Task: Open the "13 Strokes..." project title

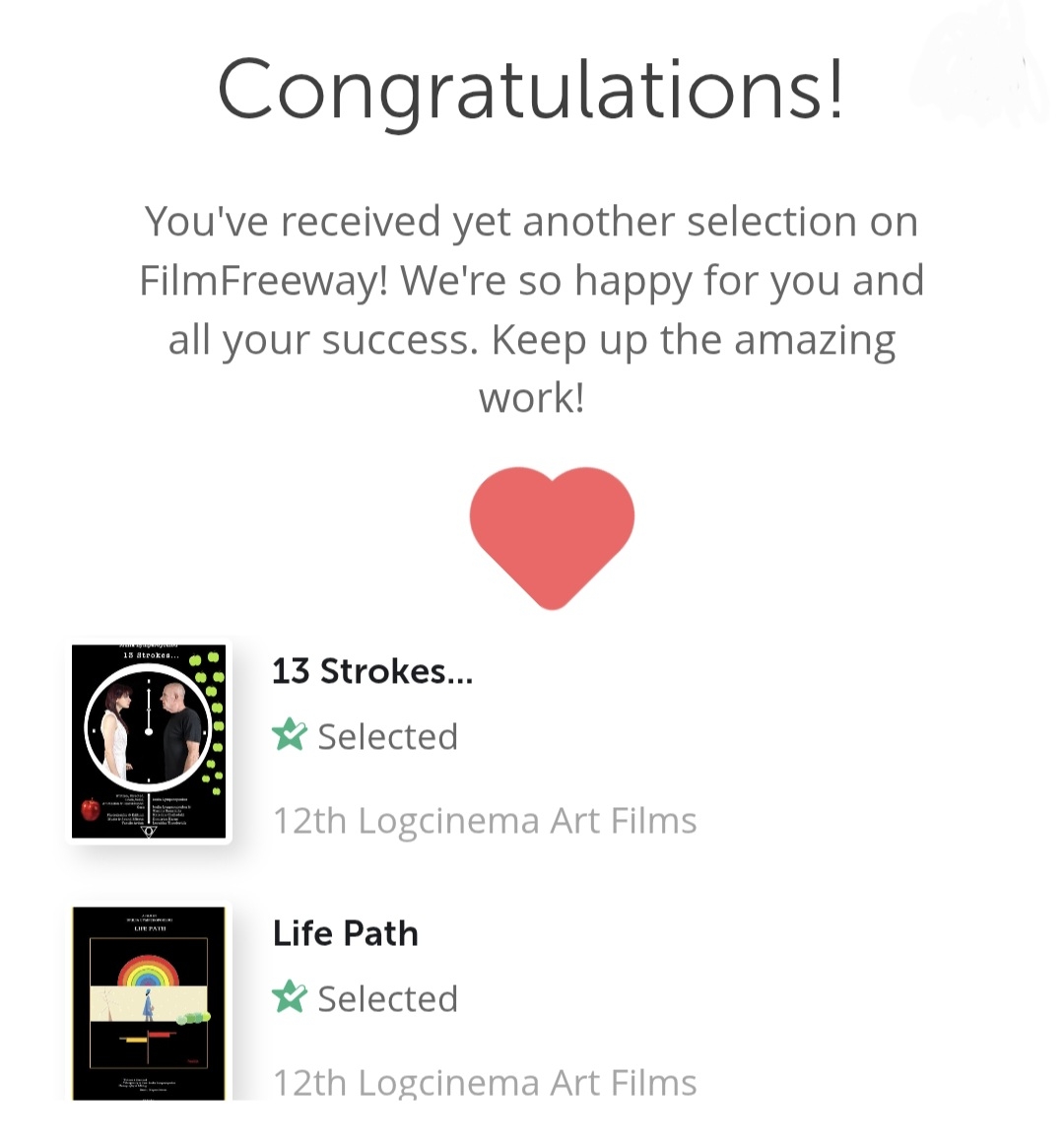Action: [372, 671]
